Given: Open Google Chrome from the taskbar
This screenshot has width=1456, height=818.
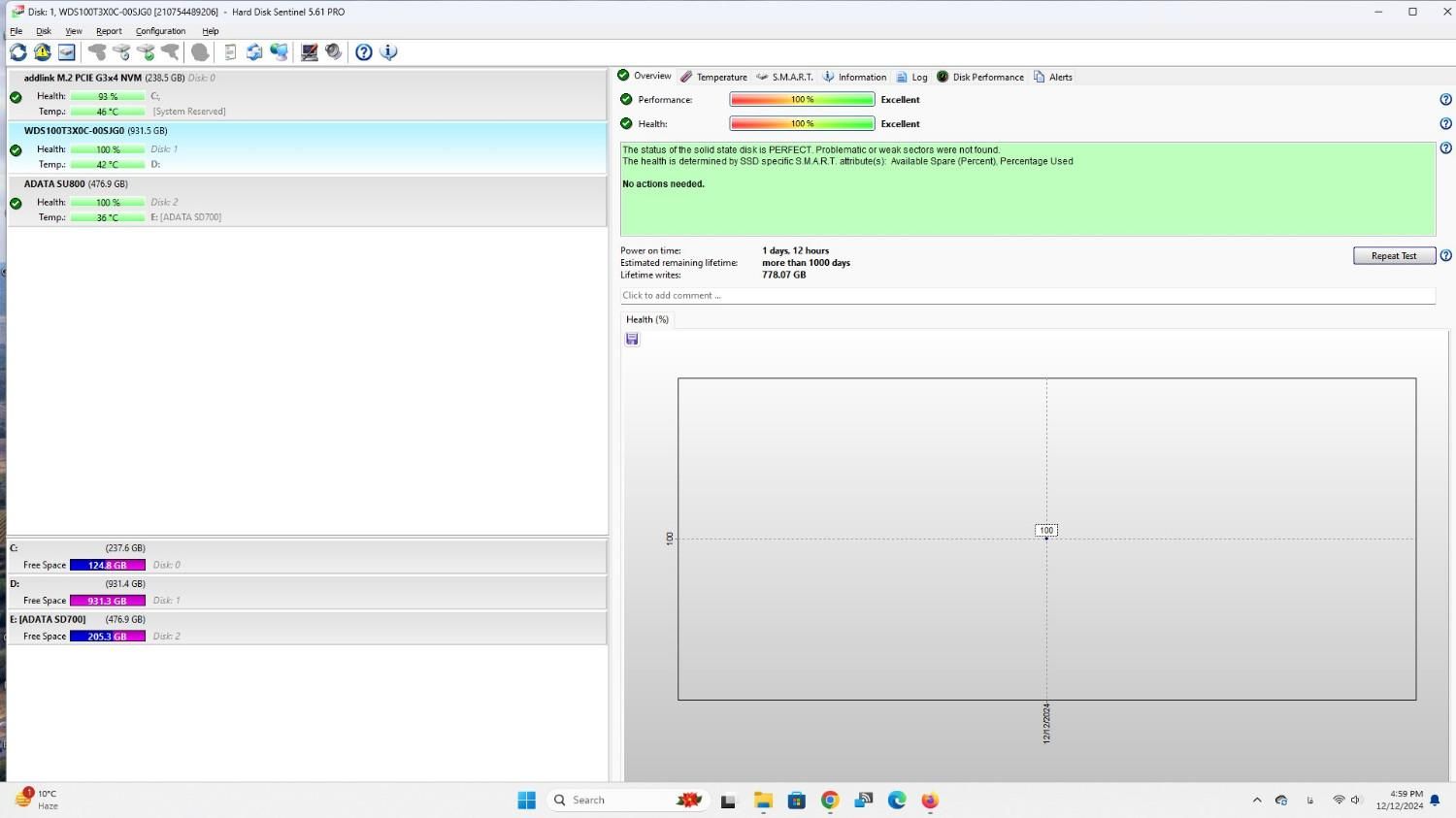Looking at the screenshot, I should (x=830, y=801).
